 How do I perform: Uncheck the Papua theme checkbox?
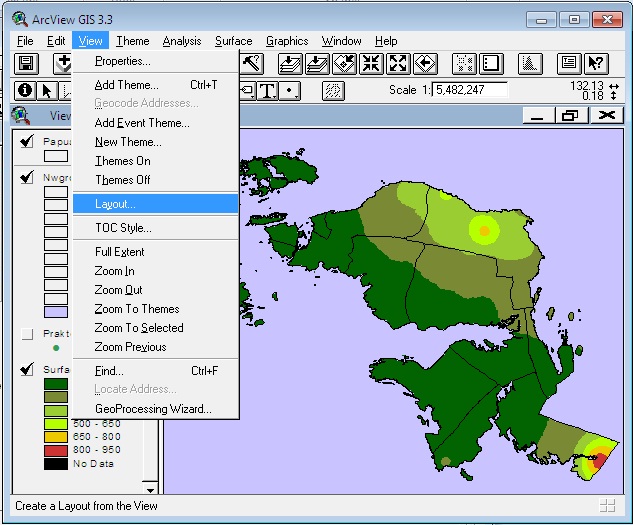tap(27, 141)
